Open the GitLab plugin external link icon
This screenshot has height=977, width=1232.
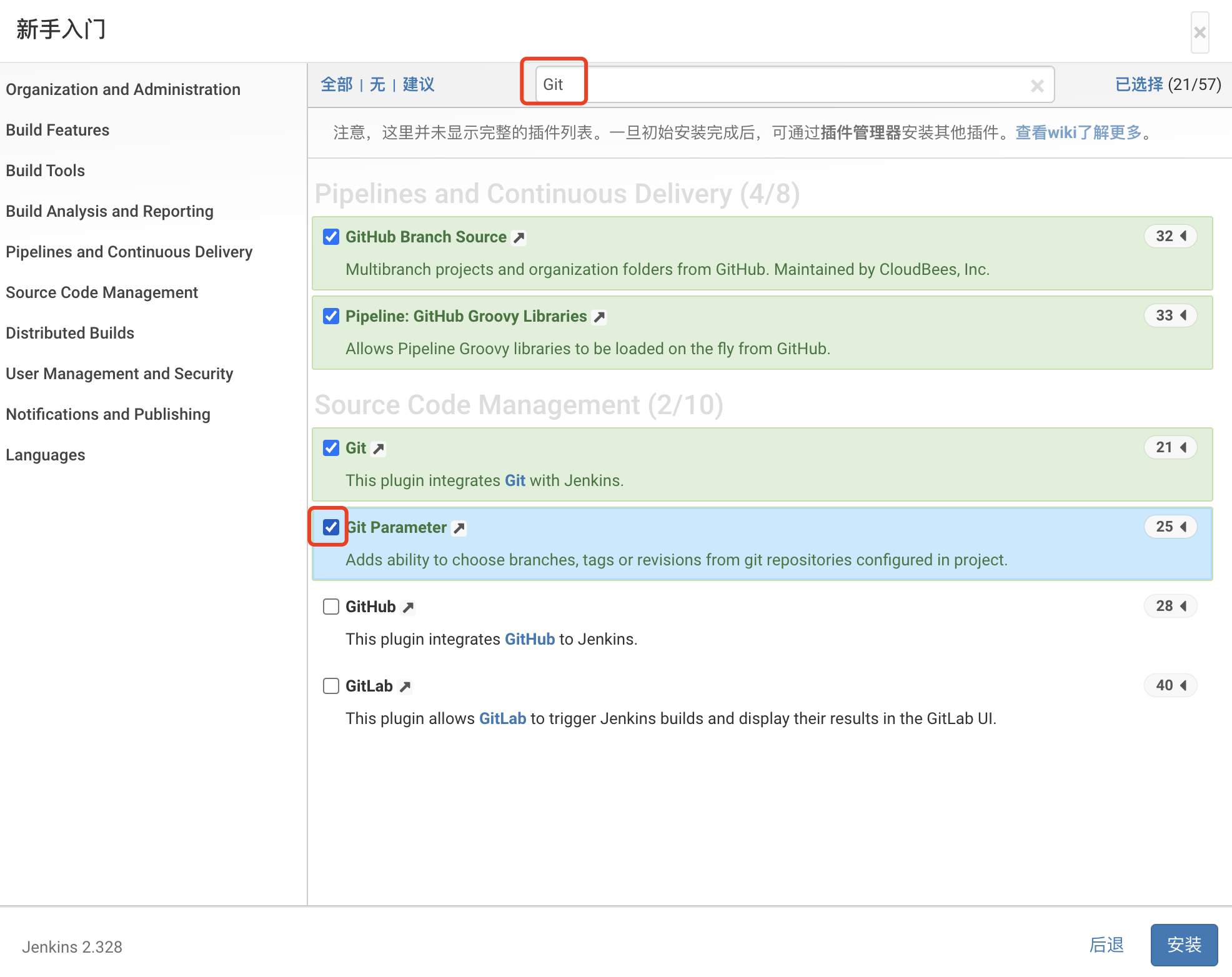tap(405, 687)
